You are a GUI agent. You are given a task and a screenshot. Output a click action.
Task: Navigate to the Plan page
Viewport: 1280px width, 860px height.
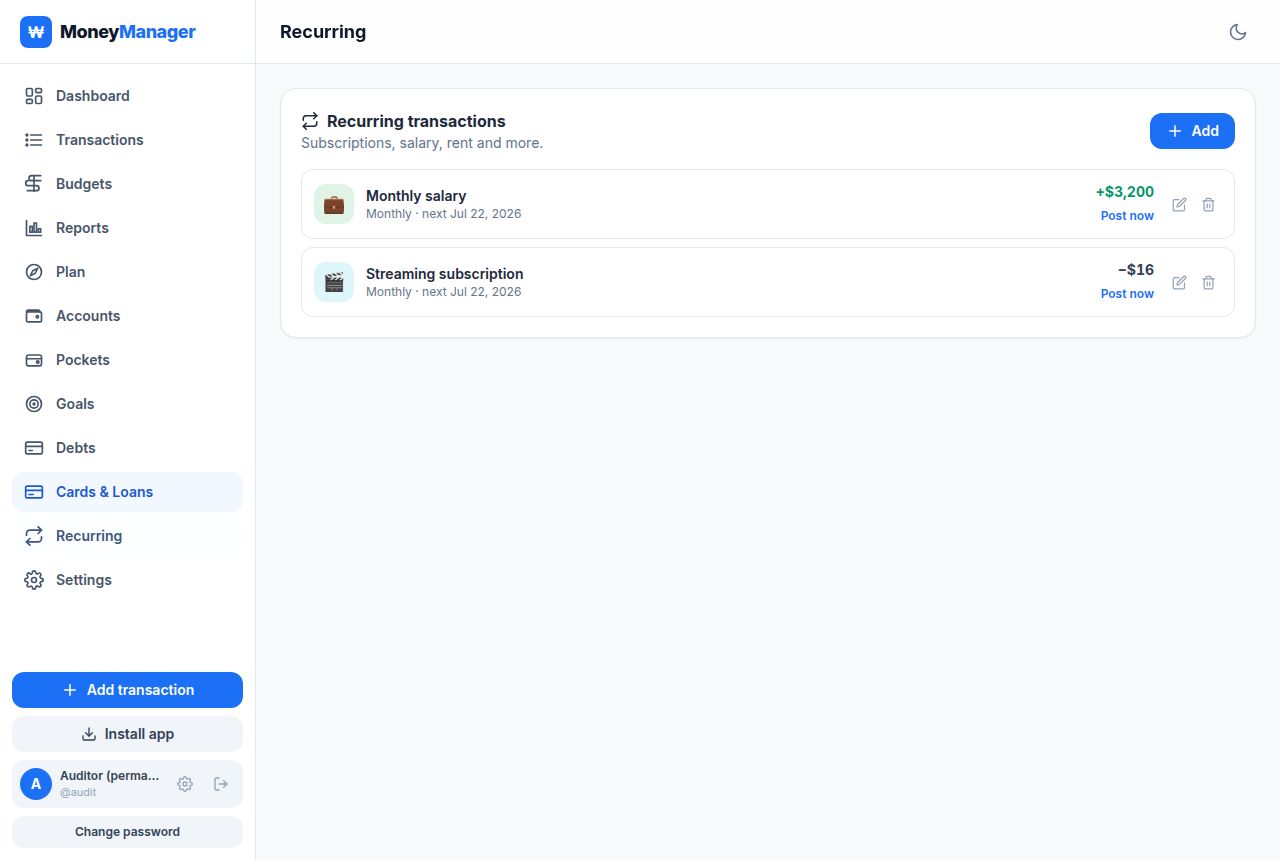pyautogui.click(x=127, y=272)
